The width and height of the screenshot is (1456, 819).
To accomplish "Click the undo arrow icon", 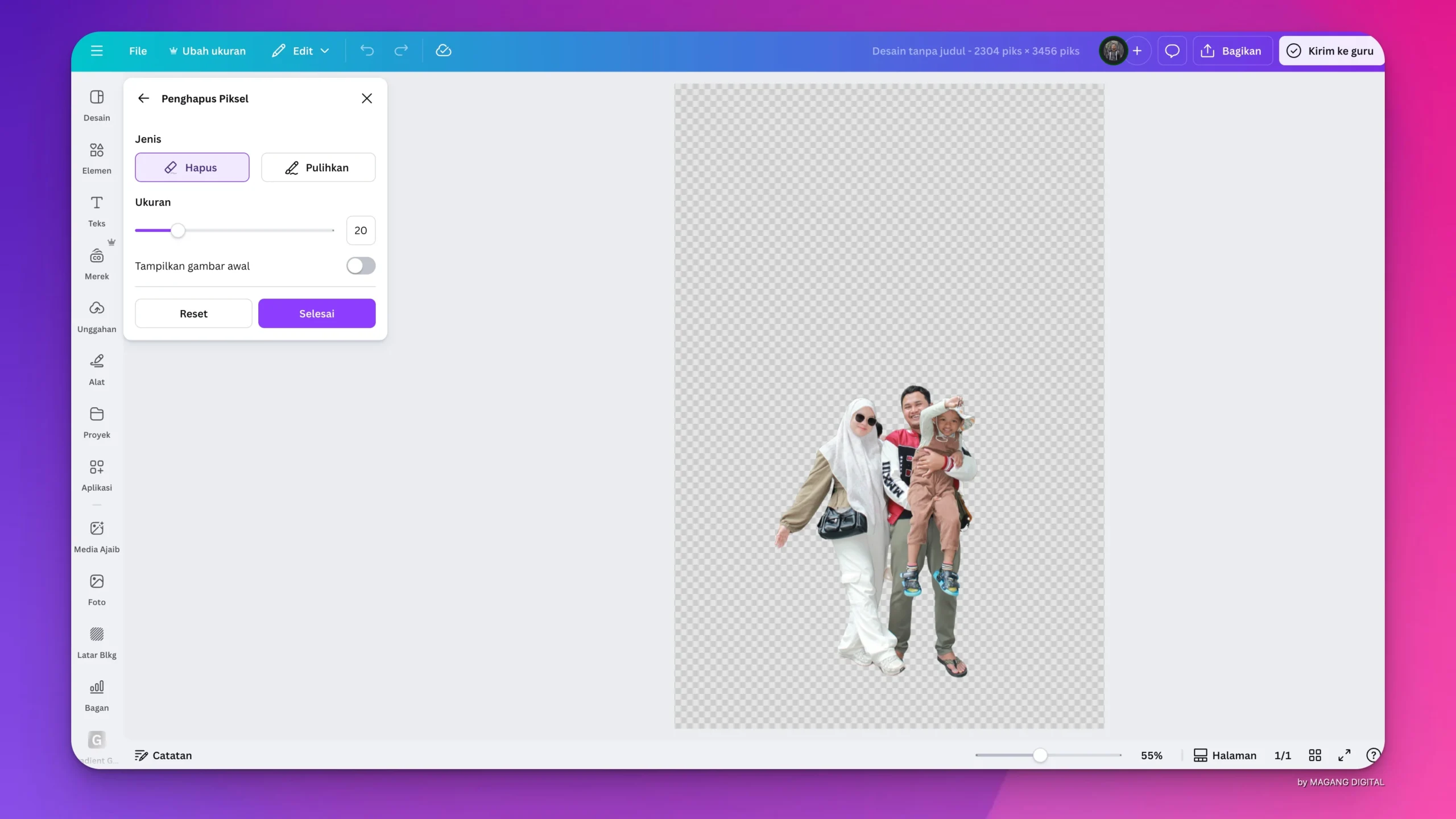I will click(367, 51).
